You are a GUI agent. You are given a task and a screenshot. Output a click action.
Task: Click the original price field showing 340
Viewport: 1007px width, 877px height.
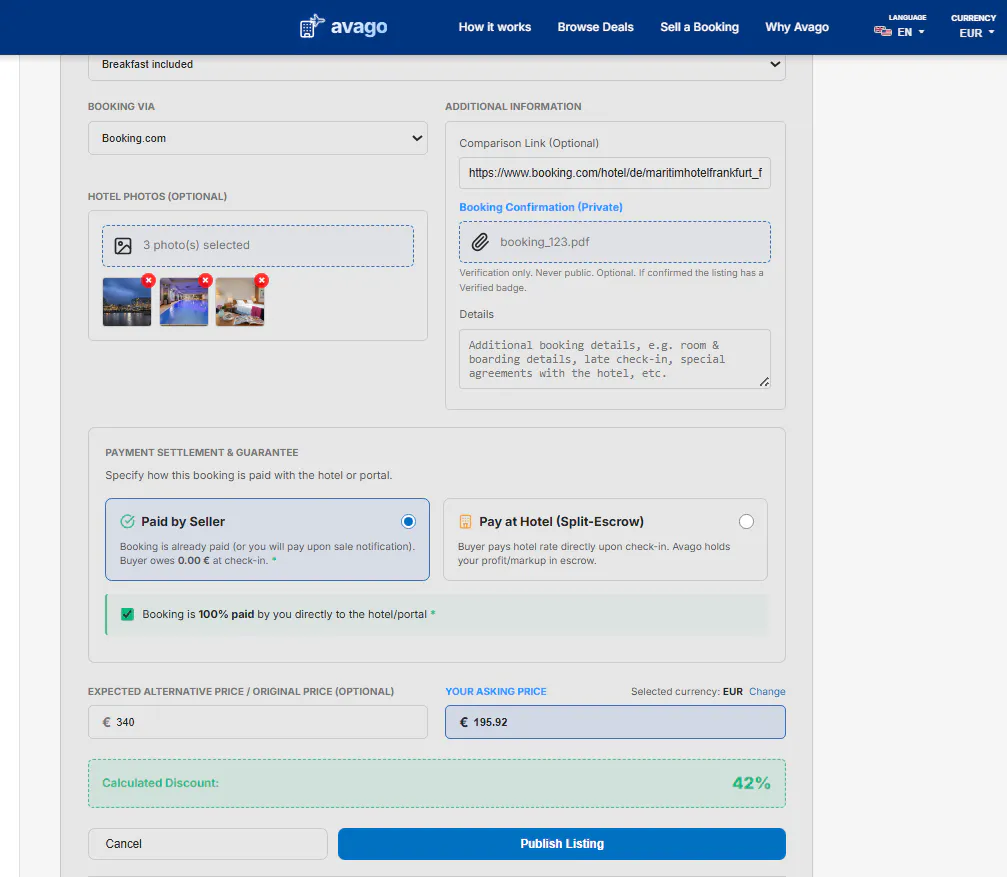click(258, 722)
